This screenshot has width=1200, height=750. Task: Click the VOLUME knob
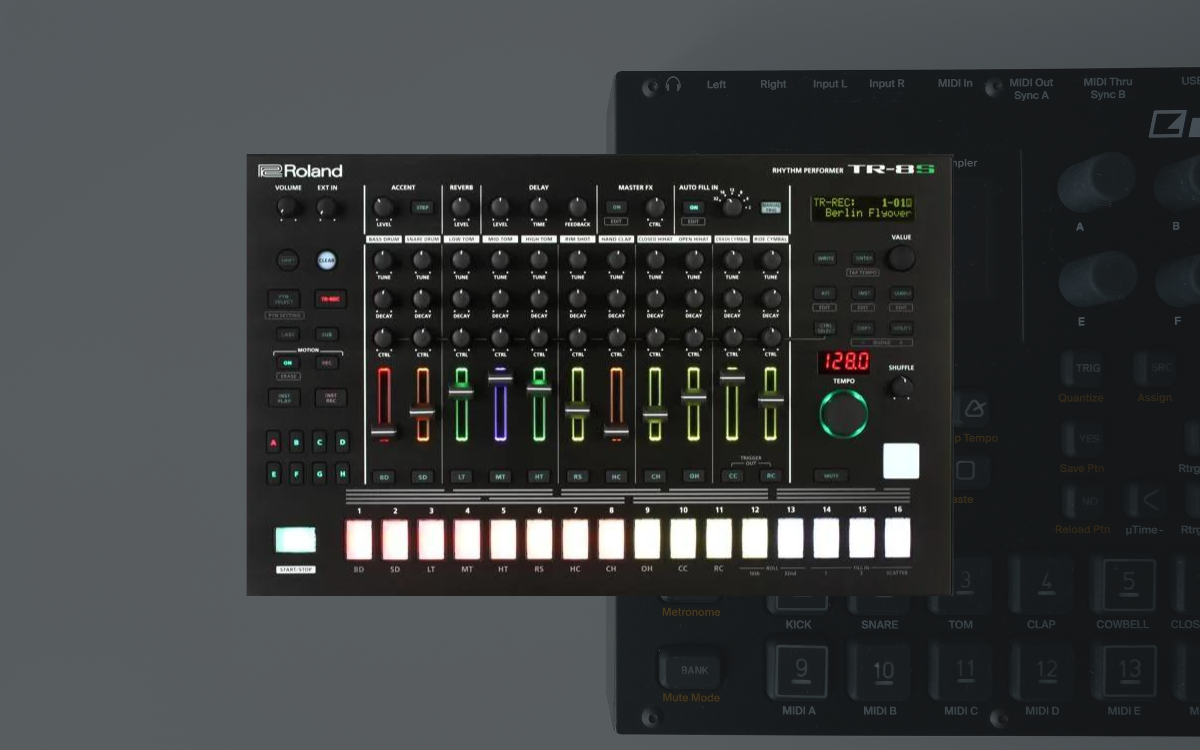288,208
